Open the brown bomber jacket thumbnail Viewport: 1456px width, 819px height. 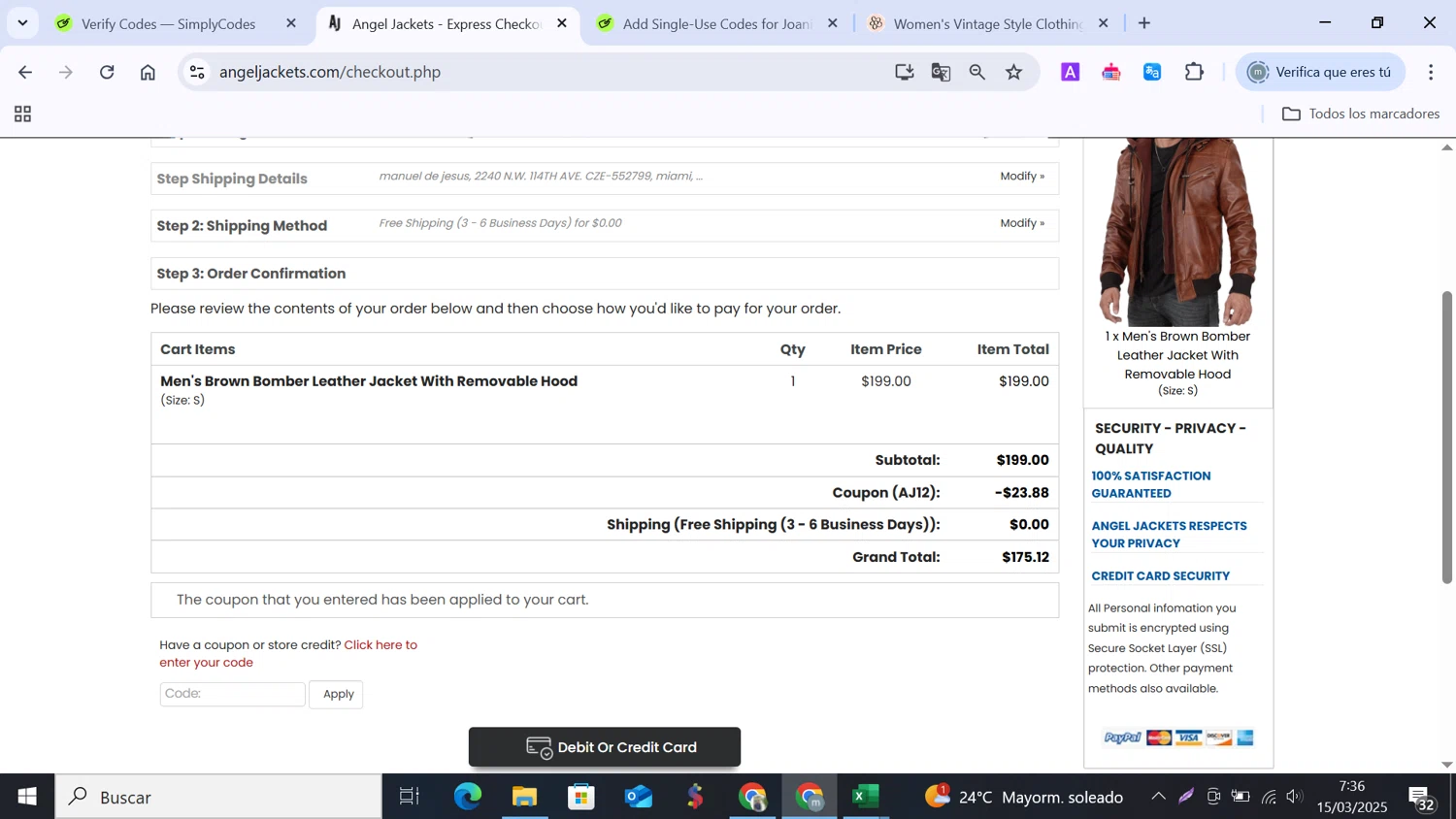(1177, 231)
